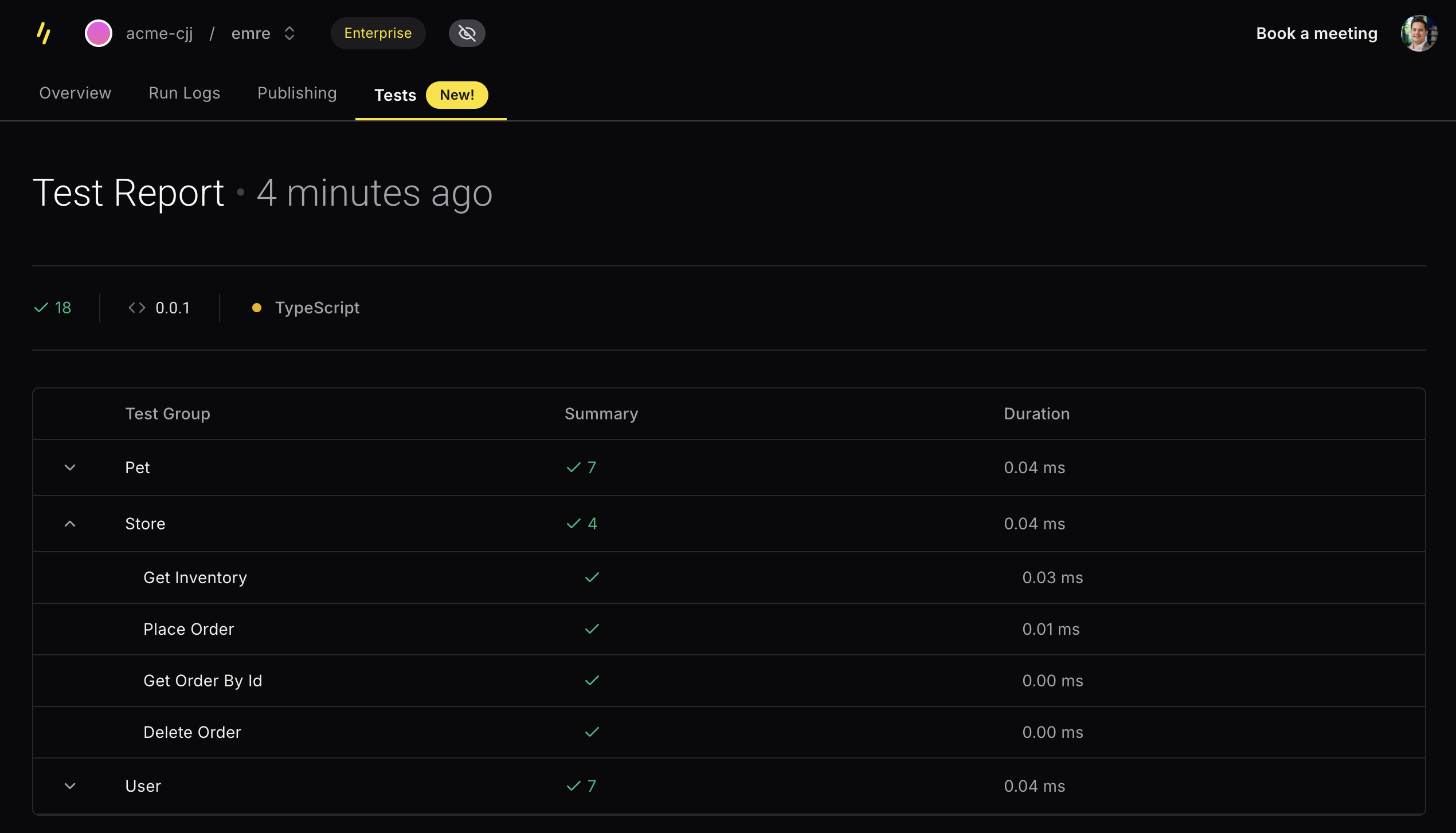Click the Get Inventory passed checkmark
This screenshot has height=833, width=1456.
coord(592,577)
